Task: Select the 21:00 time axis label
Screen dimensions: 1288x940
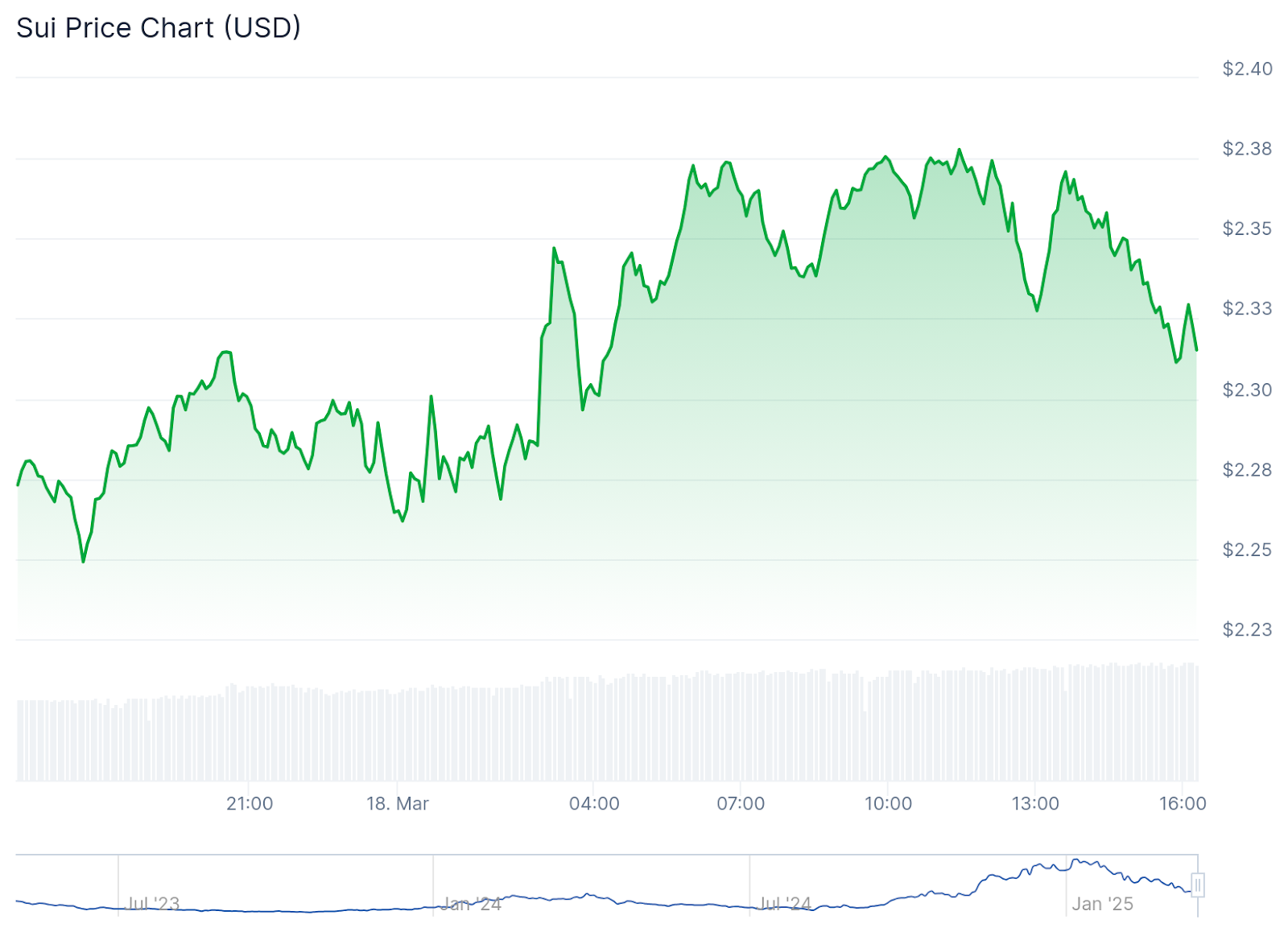Action: (x=250, y=804)
